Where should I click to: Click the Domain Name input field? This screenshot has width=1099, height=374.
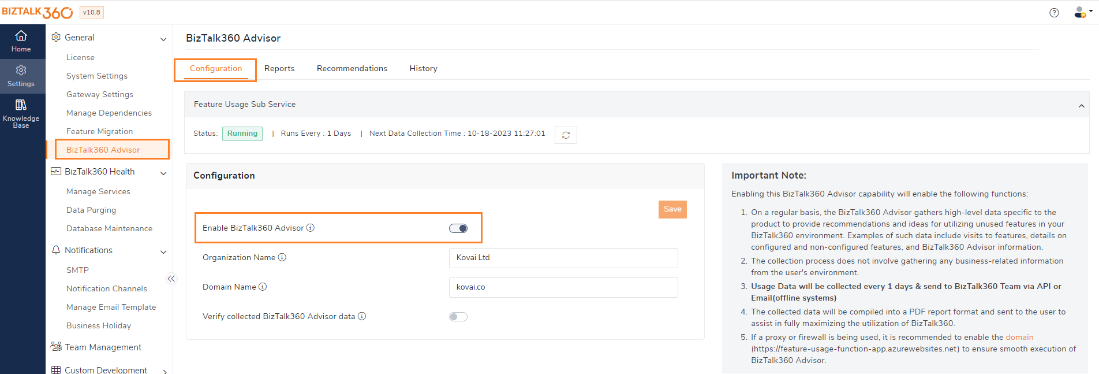(563, 287)
